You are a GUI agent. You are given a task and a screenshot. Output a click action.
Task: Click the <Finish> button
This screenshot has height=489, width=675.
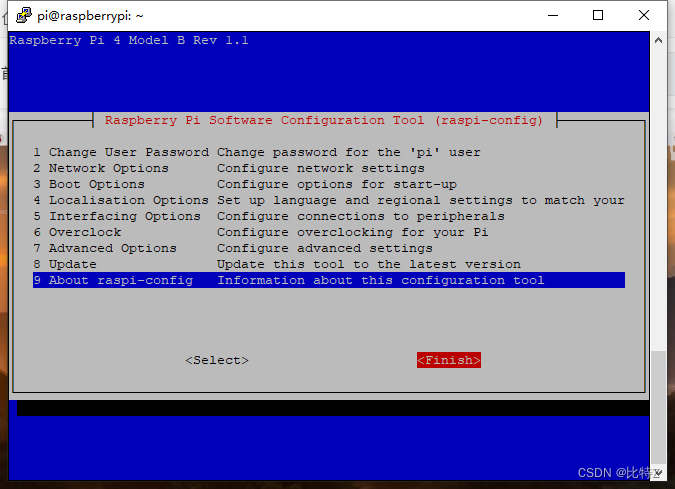click(449, 360)
